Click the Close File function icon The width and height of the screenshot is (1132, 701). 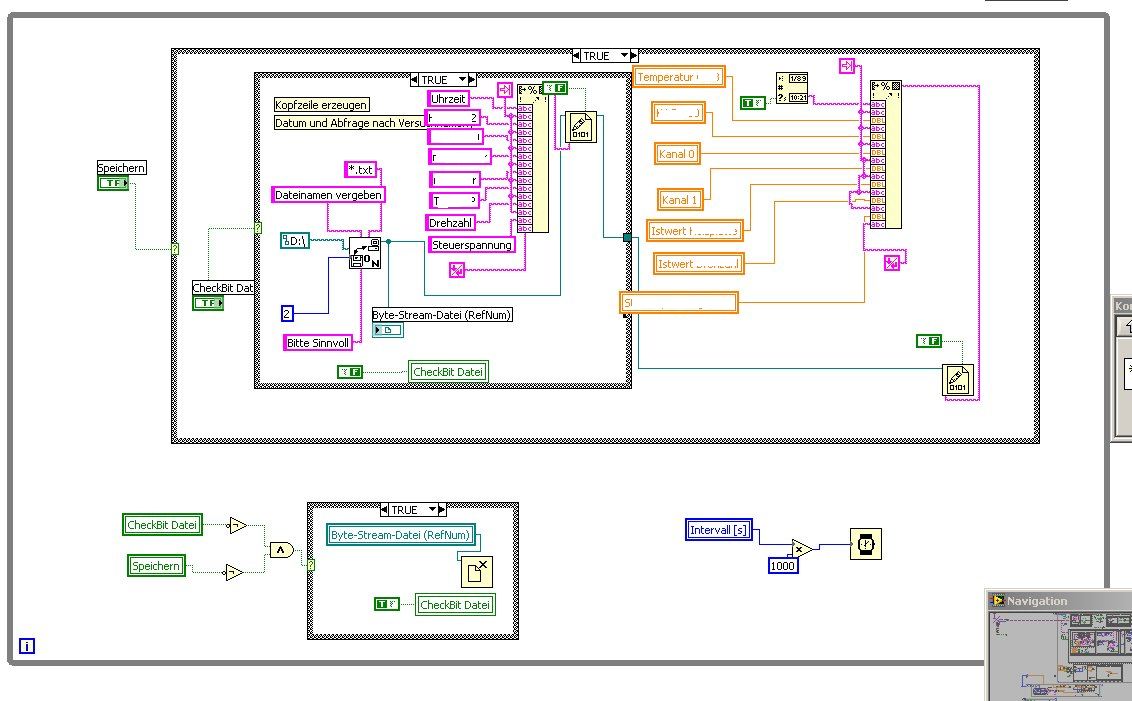pos(476,572)
